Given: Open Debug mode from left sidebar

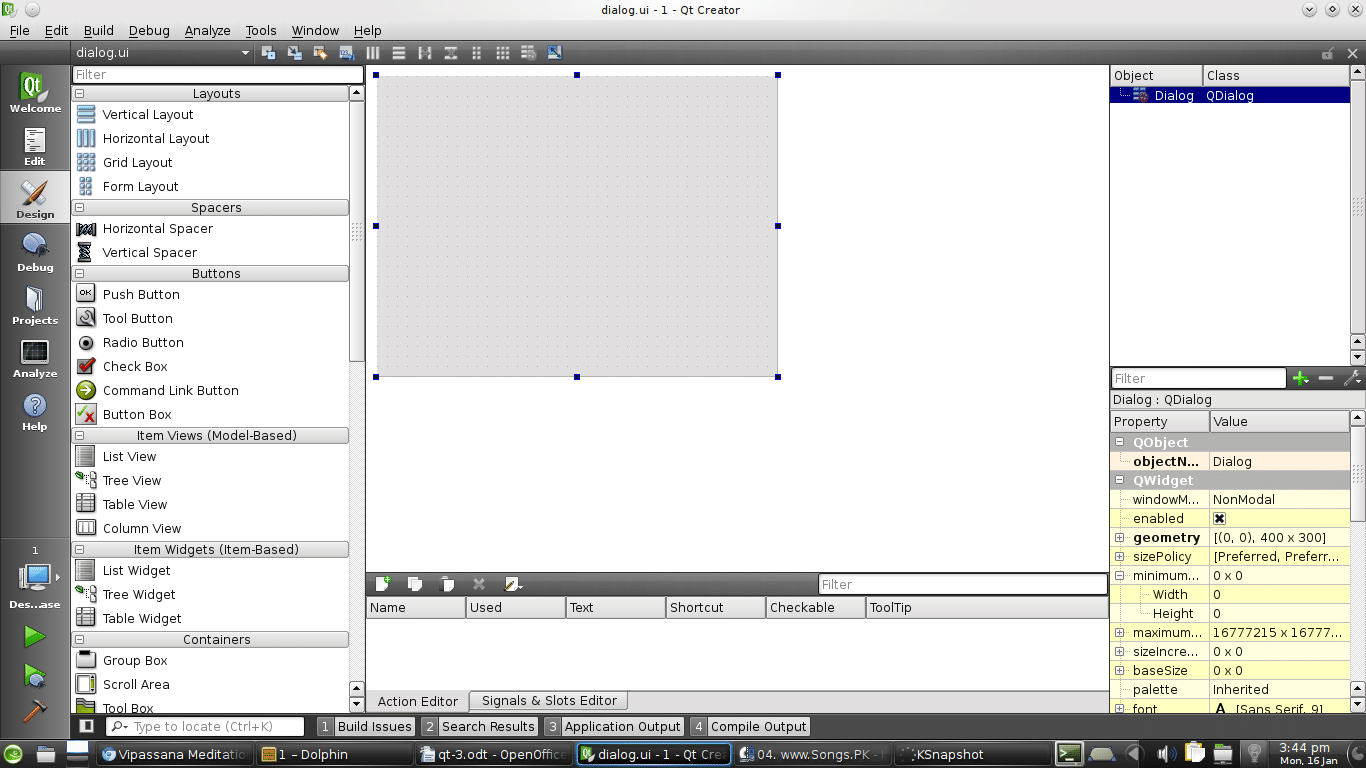Looking at the screenshot, I should click(x=35, y=251).
